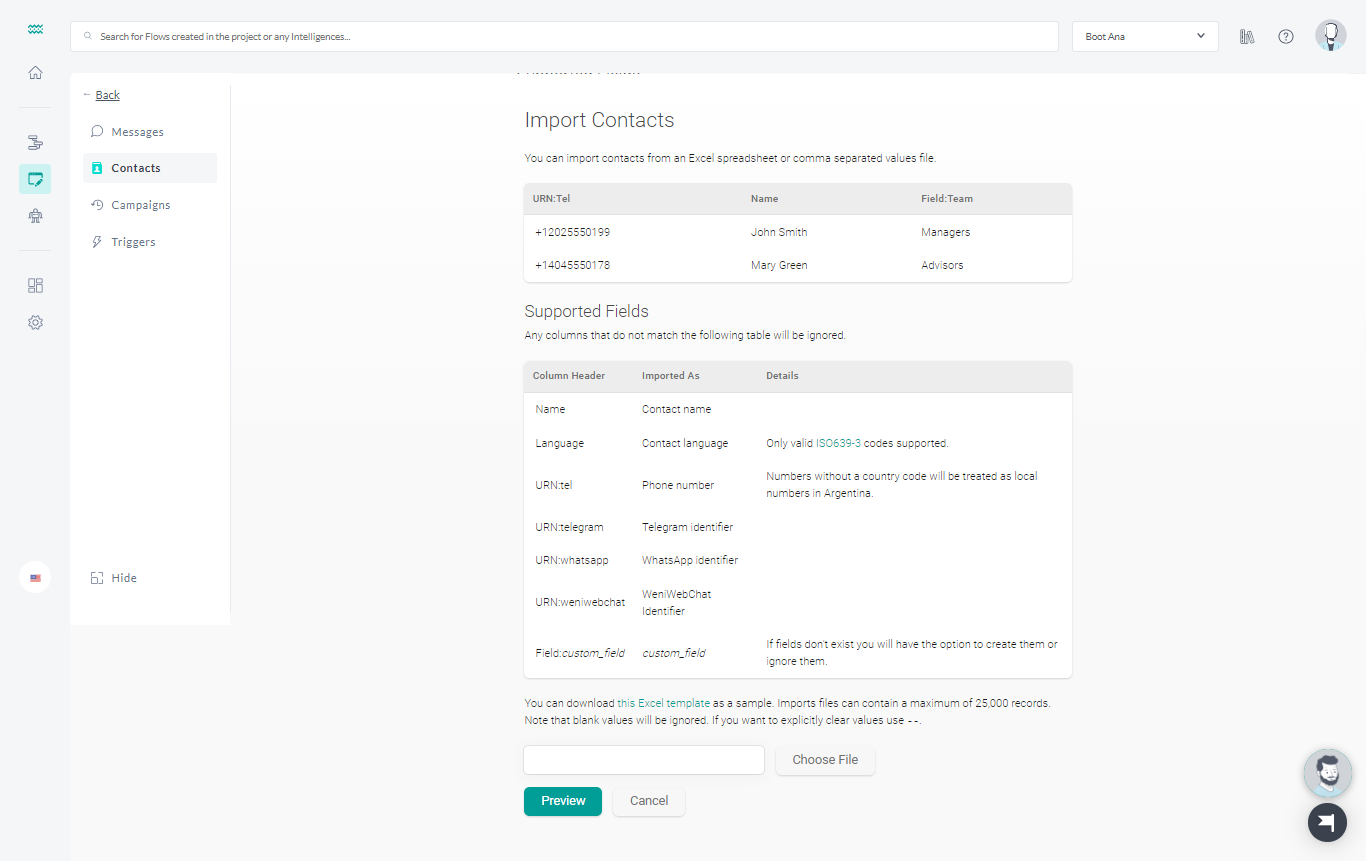The image size is (1367, 861).
Task: Open the library books icon in header
Action: [1246, 37]
